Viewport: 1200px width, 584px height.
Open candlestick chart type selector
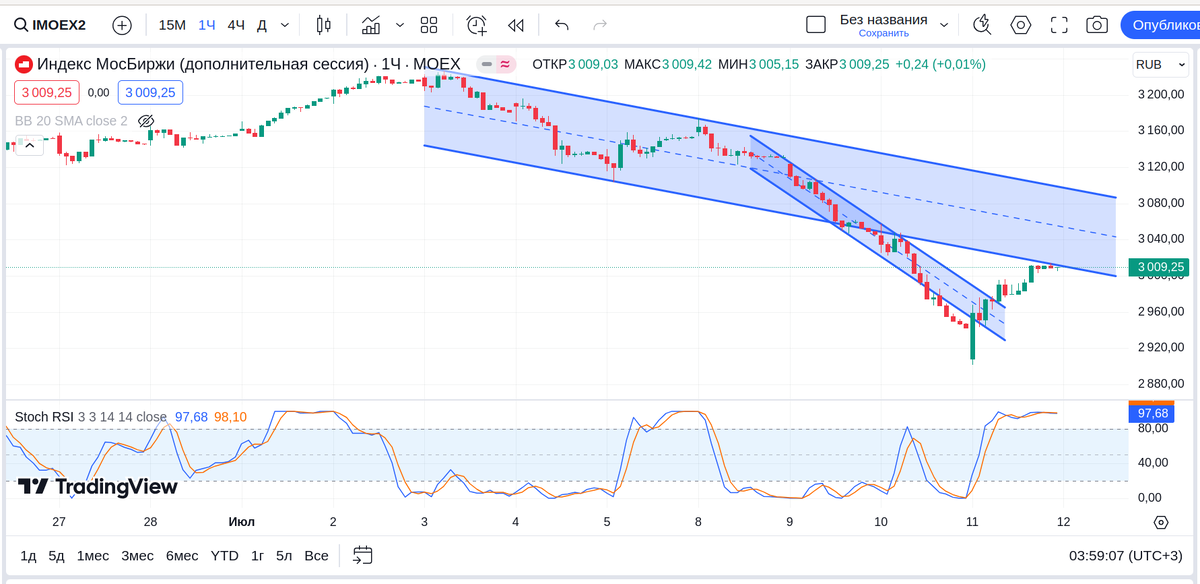click(x=323, y=25)
